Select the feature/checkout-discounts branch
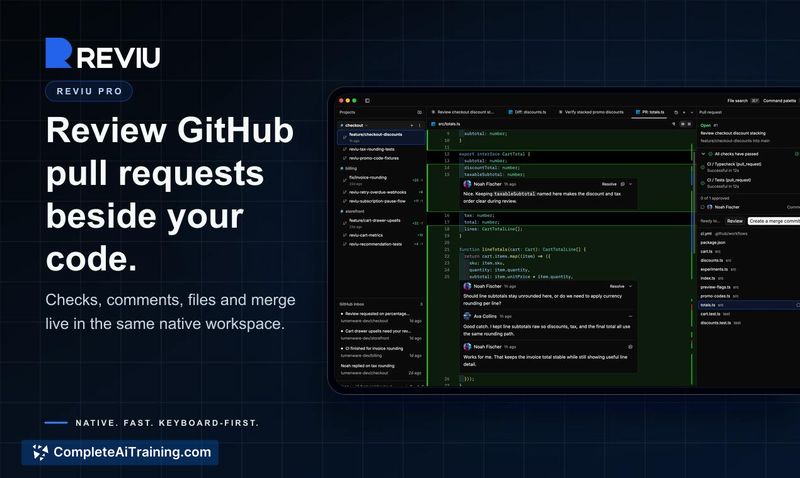800x478 pixels. tap(381, 137)
